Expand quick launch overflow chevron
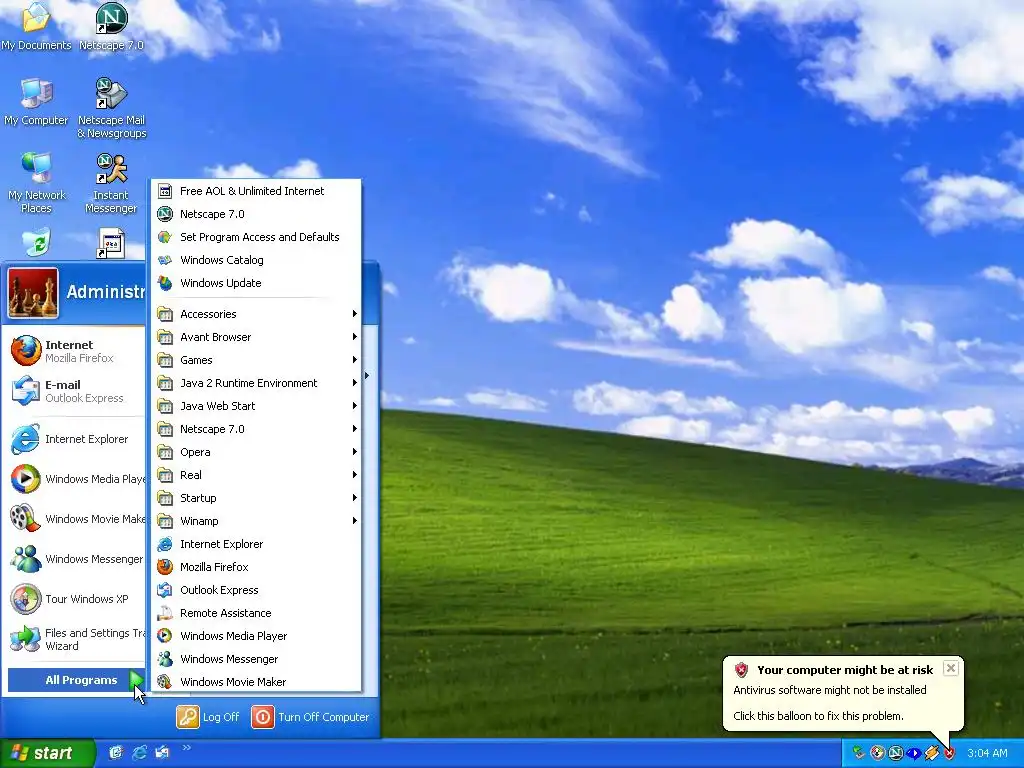 186,748
